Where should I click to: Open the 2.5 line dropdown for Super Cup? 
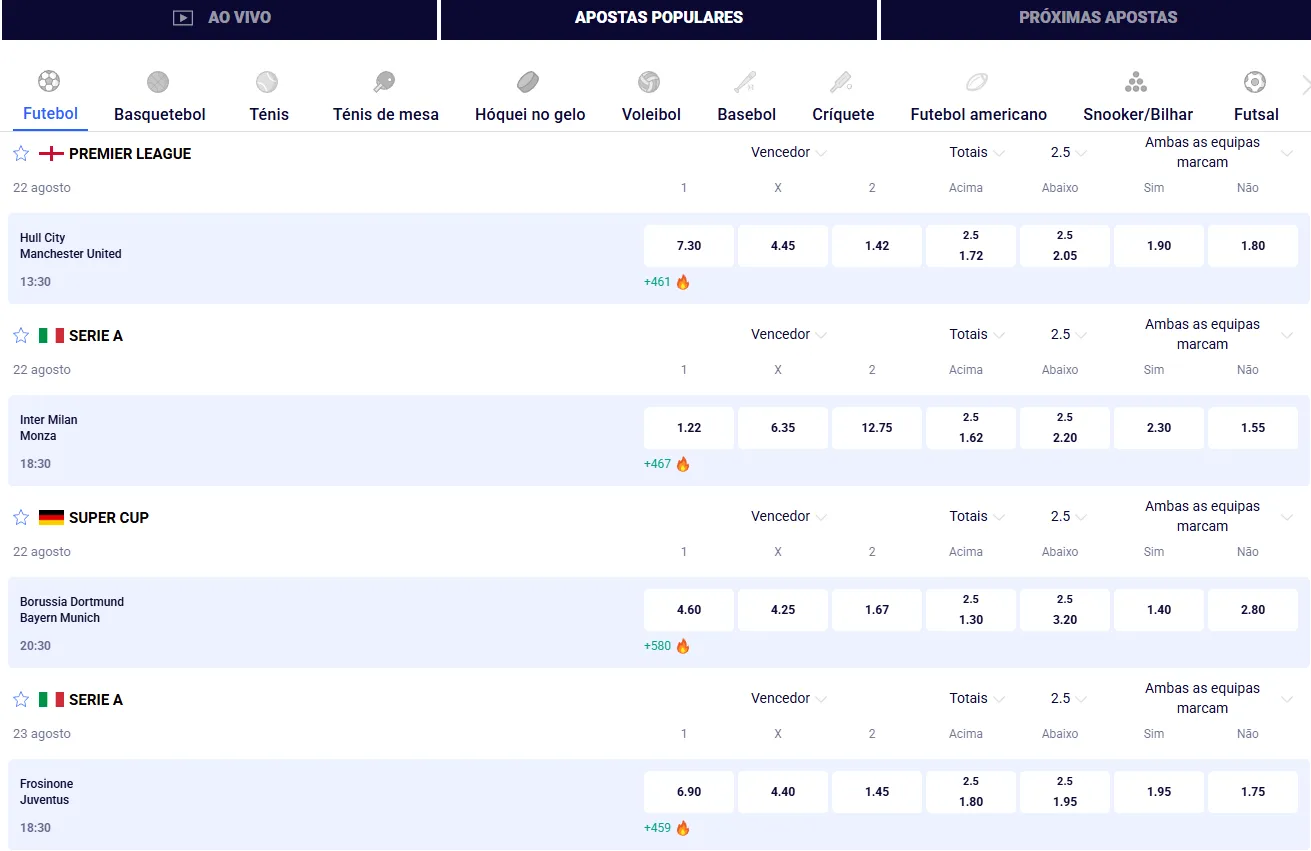pyautogui.click(x=1068, y=516)
